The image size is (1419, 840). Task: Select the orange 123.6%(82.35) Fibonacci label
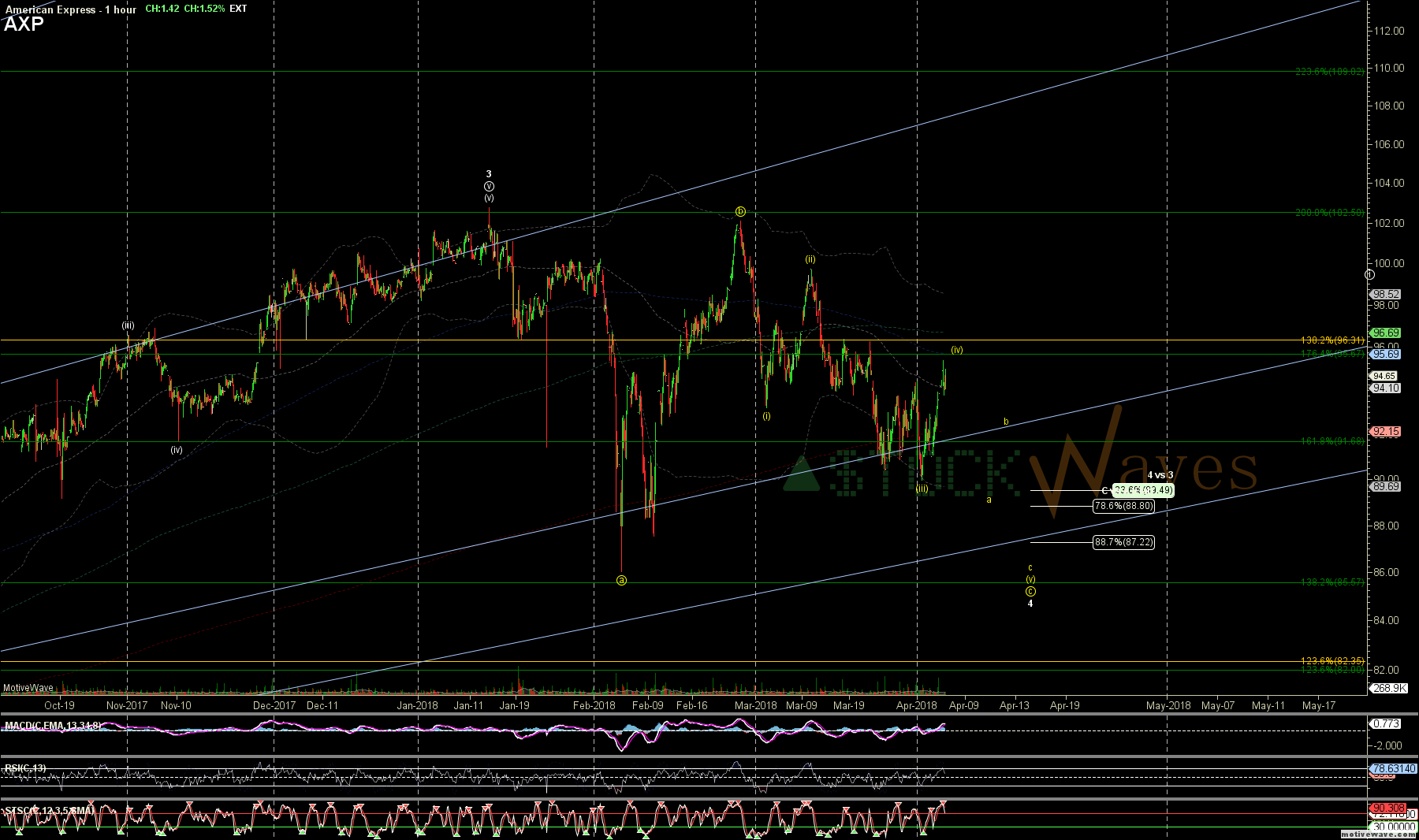(1331, 660)
